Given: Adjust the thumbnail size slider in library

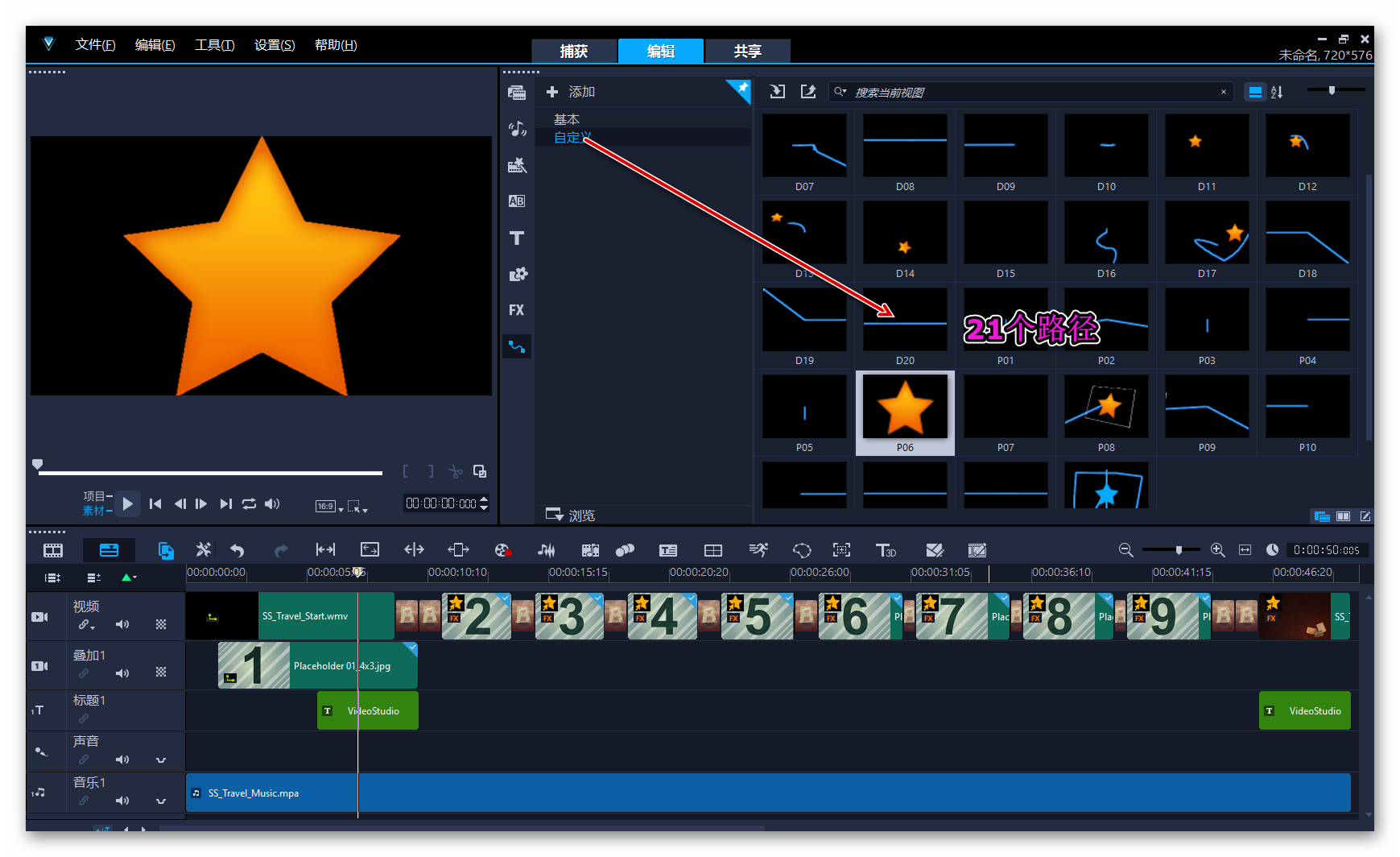Looking at the screenshot, I should click(1336, 90).
